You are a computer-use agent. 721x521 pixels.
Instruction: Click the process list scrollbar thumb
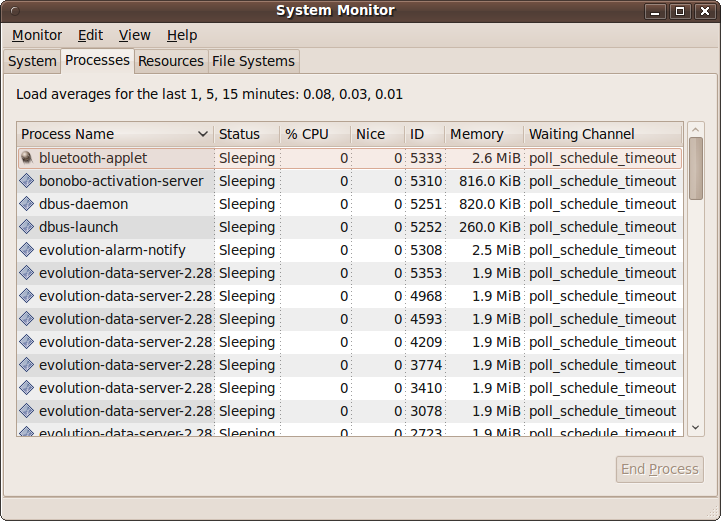pos(696,168)
